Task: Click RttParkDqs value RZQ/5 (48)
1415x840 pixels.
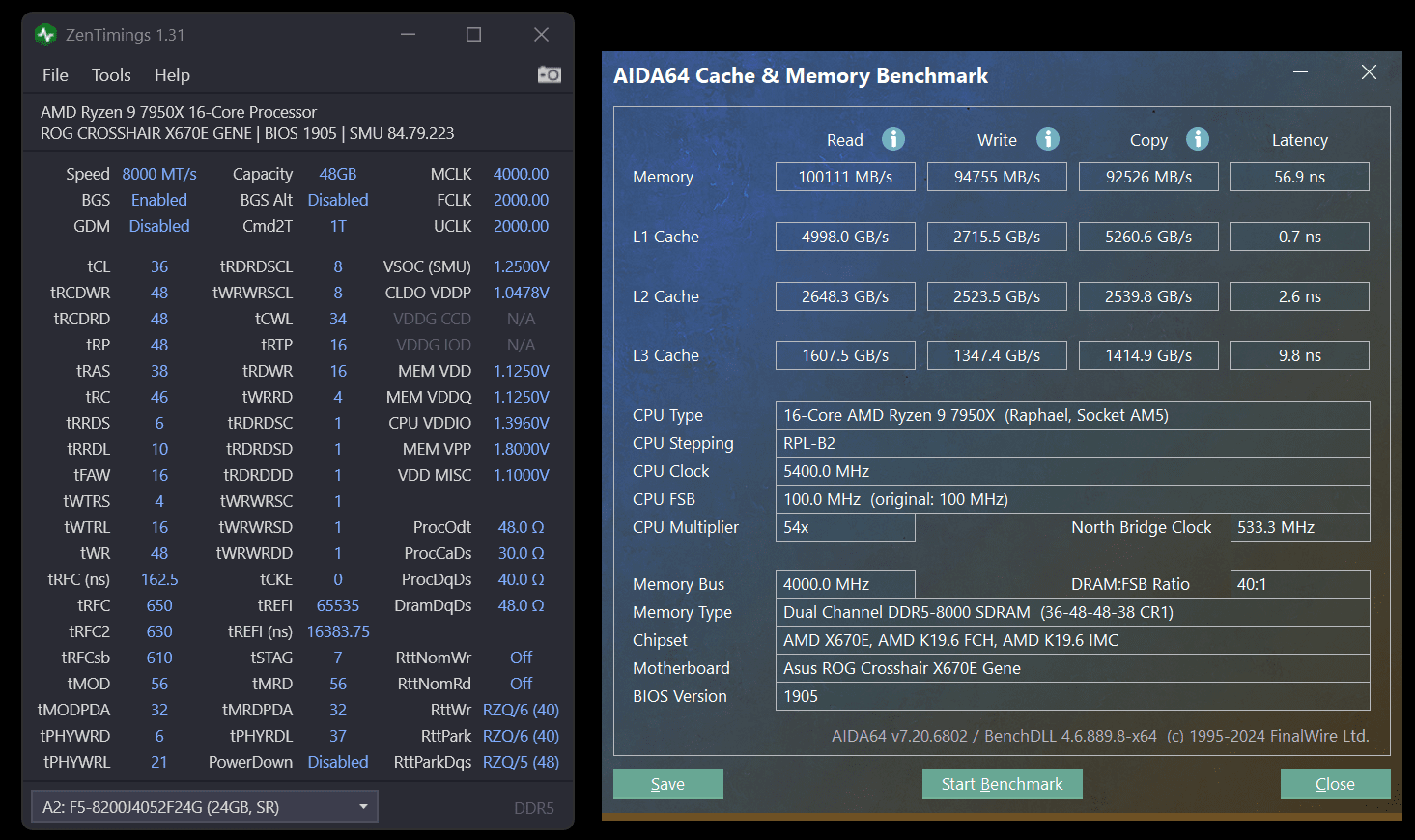Action: coord(521,762)
